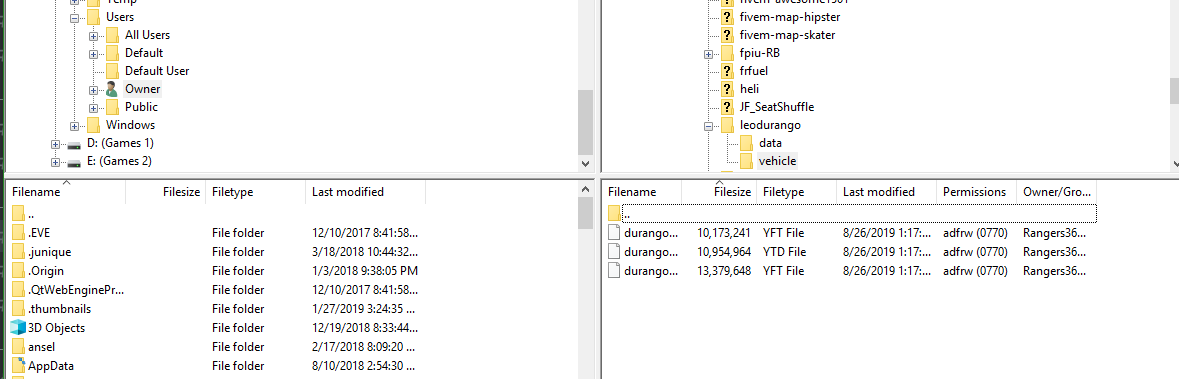Select the Owner user folder icon
Viewport: 1179px width, 379px height.
coord(112,89)
